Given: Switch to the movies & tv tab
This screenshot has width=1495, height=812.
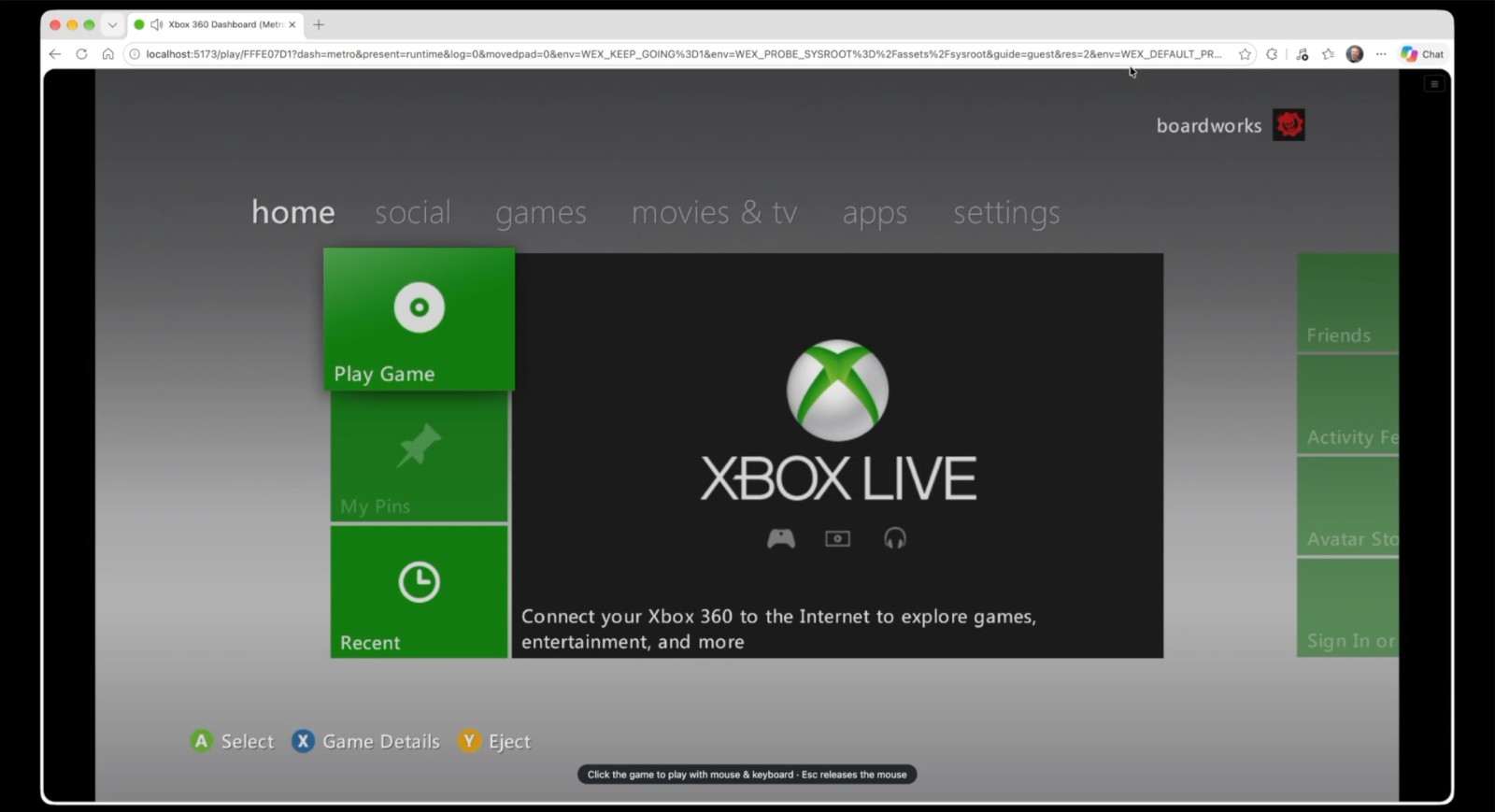Looking at the screenshot, I should pos(715,212).
